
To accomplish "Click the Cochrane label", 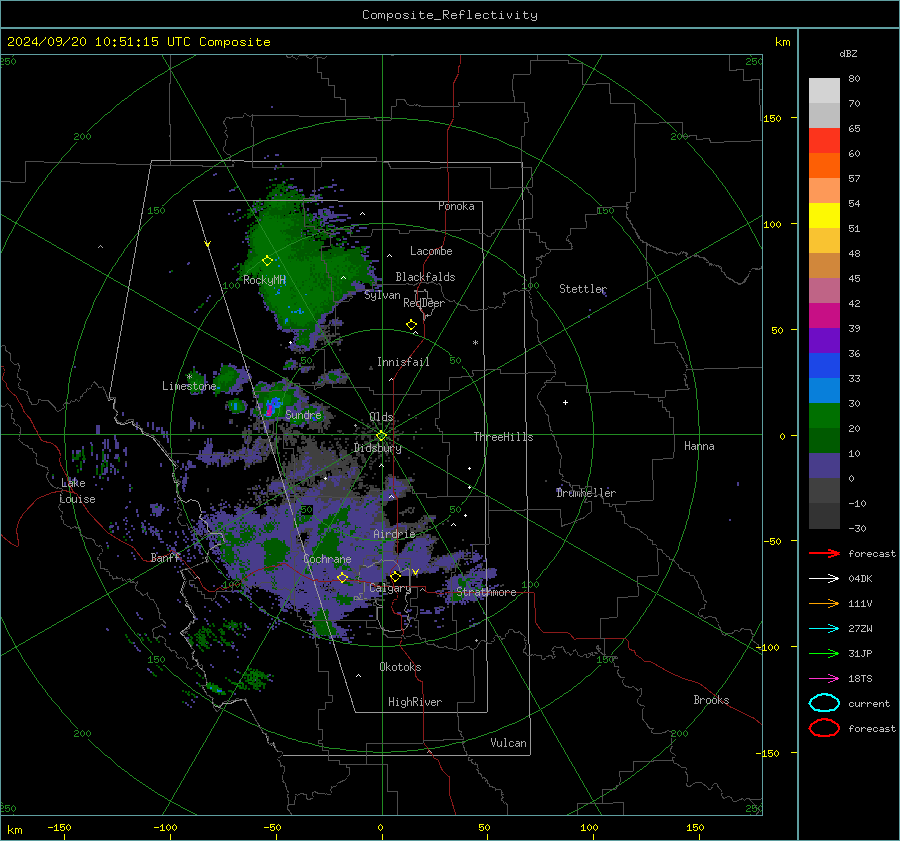I will (x=327, y=559).
